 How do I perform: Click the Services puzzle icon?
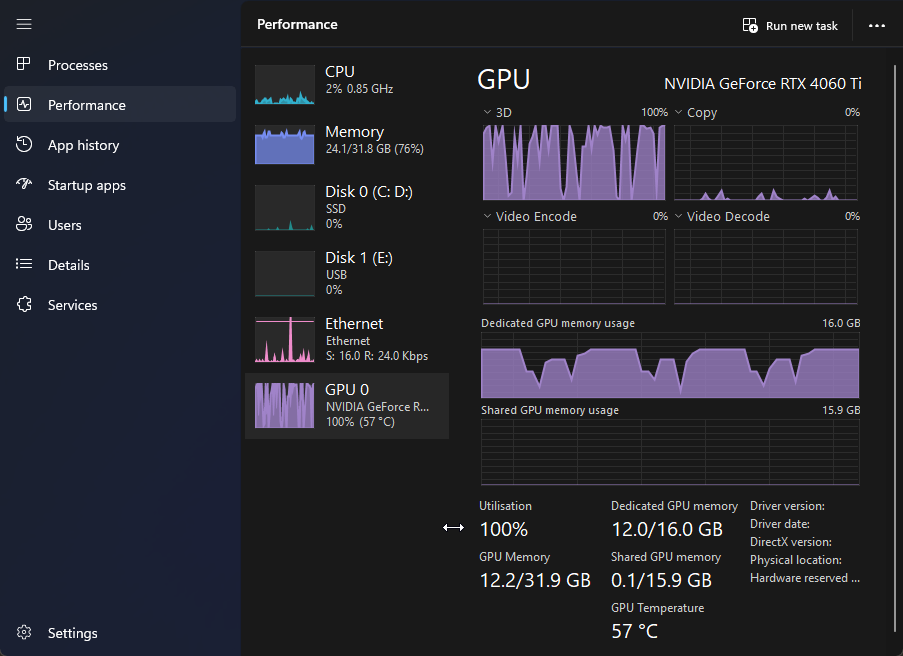[25, 305]
